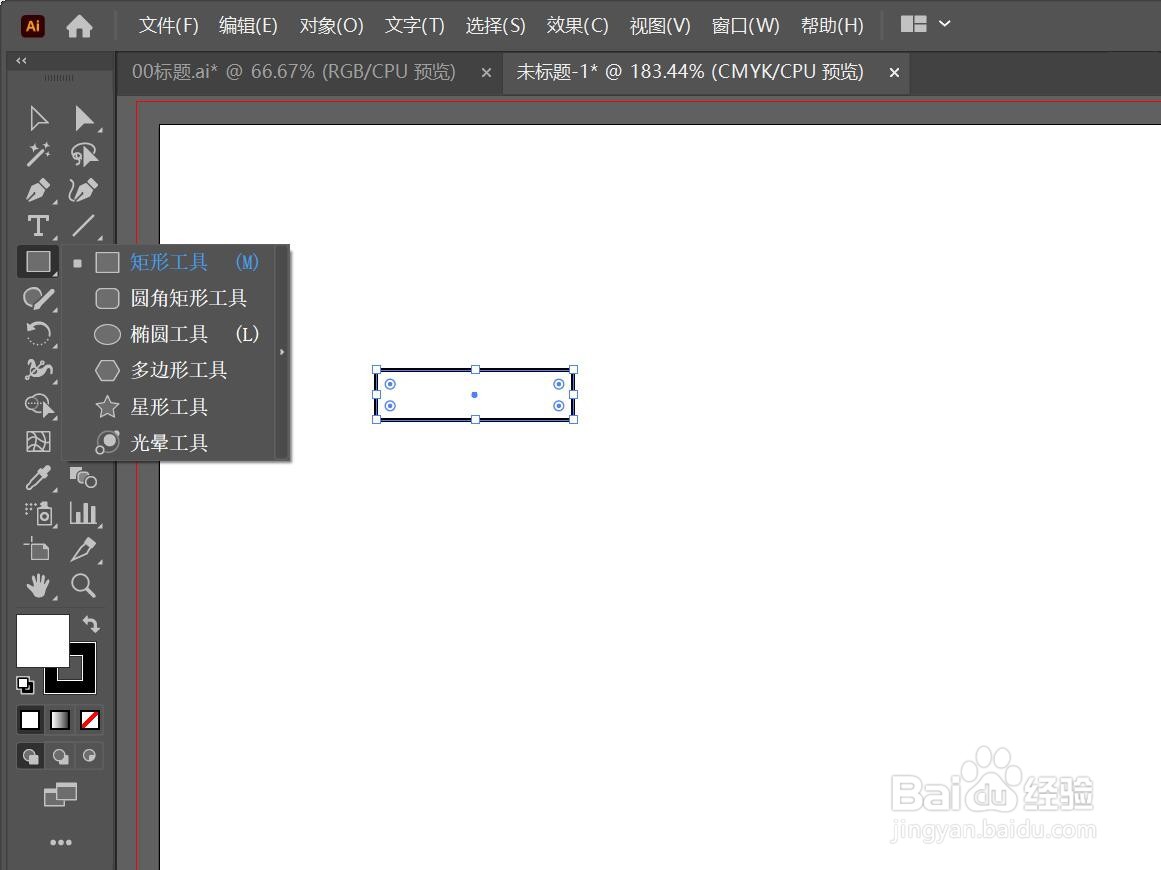The height and width of the screenshot is (870, 1161).
Task: Select the Zoom tool
Action: click(x=84, y=586)
